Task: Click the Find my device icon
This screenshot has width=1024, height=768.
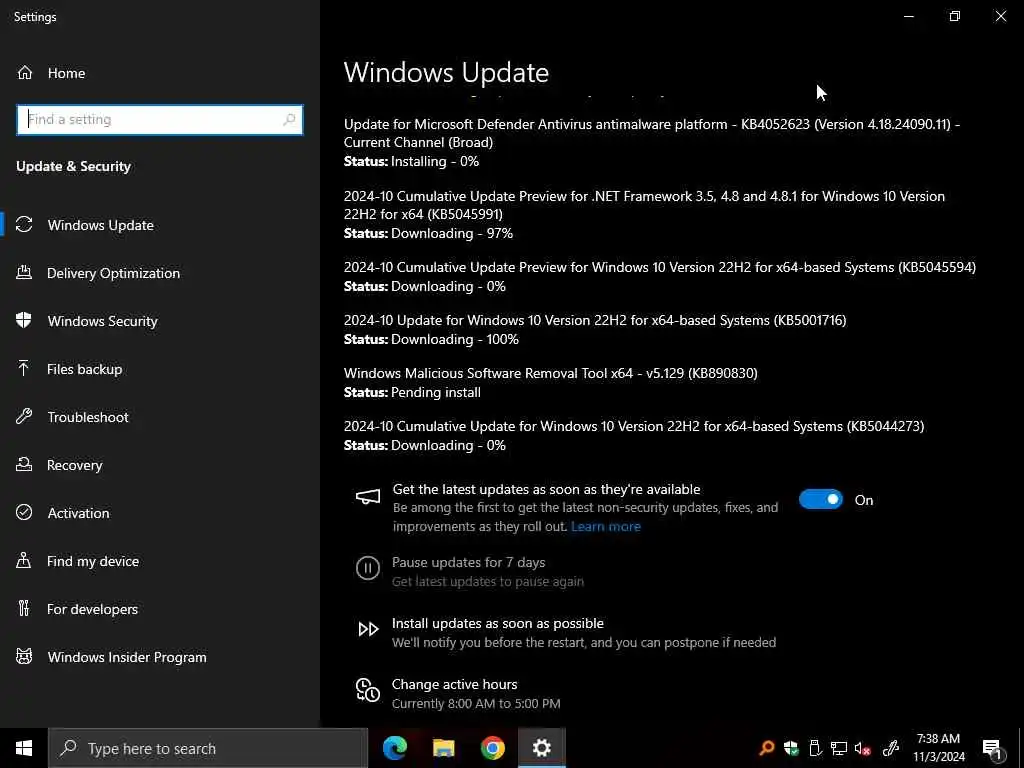Action: pyautogui.click(x=24, y=560)
